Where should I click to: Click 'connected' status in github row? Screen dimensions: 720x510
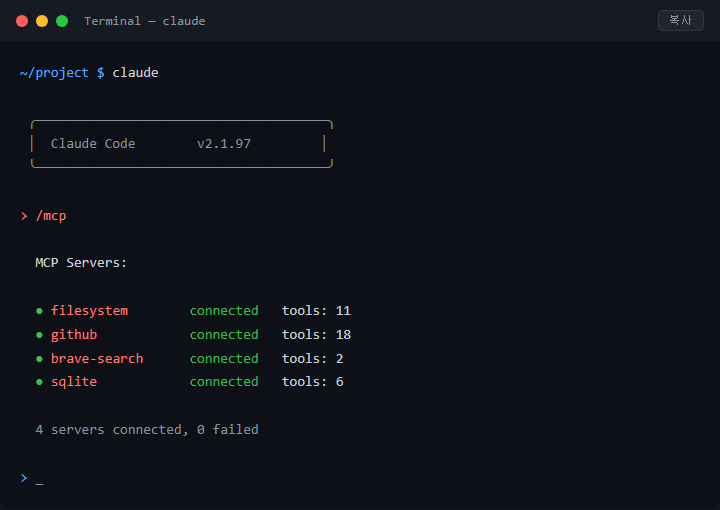(x=224, y=335)
